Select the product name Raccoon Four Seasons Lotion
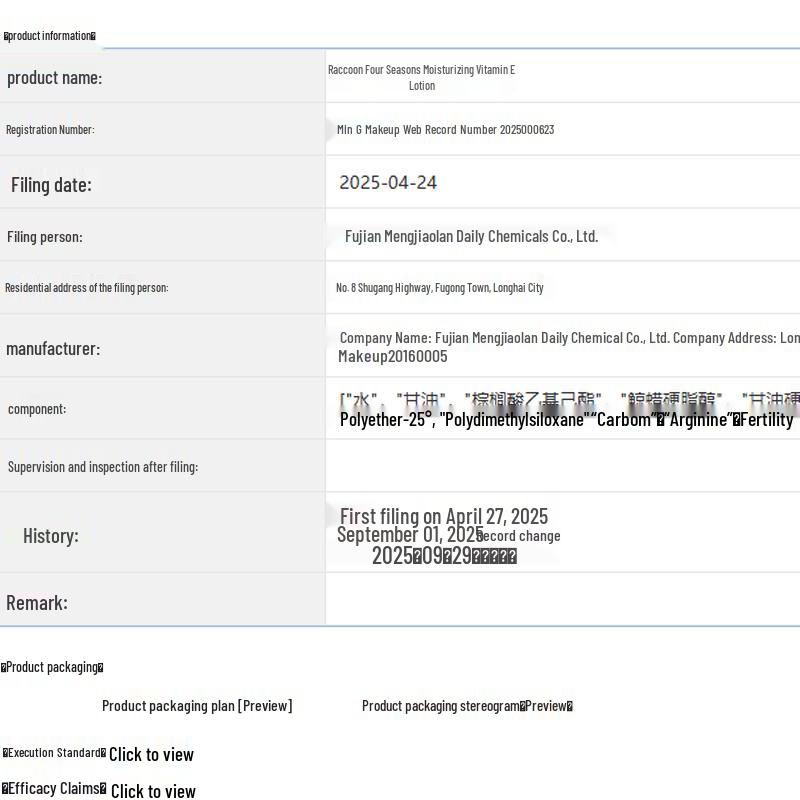This screenshot has height=800, width=800. (421, 78)
